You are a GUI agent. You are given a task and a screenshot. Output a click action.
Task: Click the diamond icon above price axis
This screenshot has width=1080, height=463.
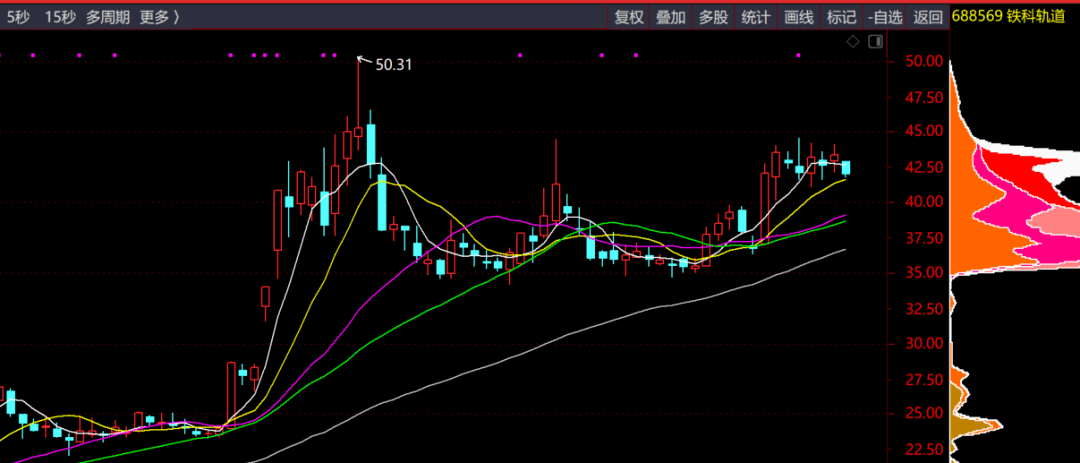(853, 42)
